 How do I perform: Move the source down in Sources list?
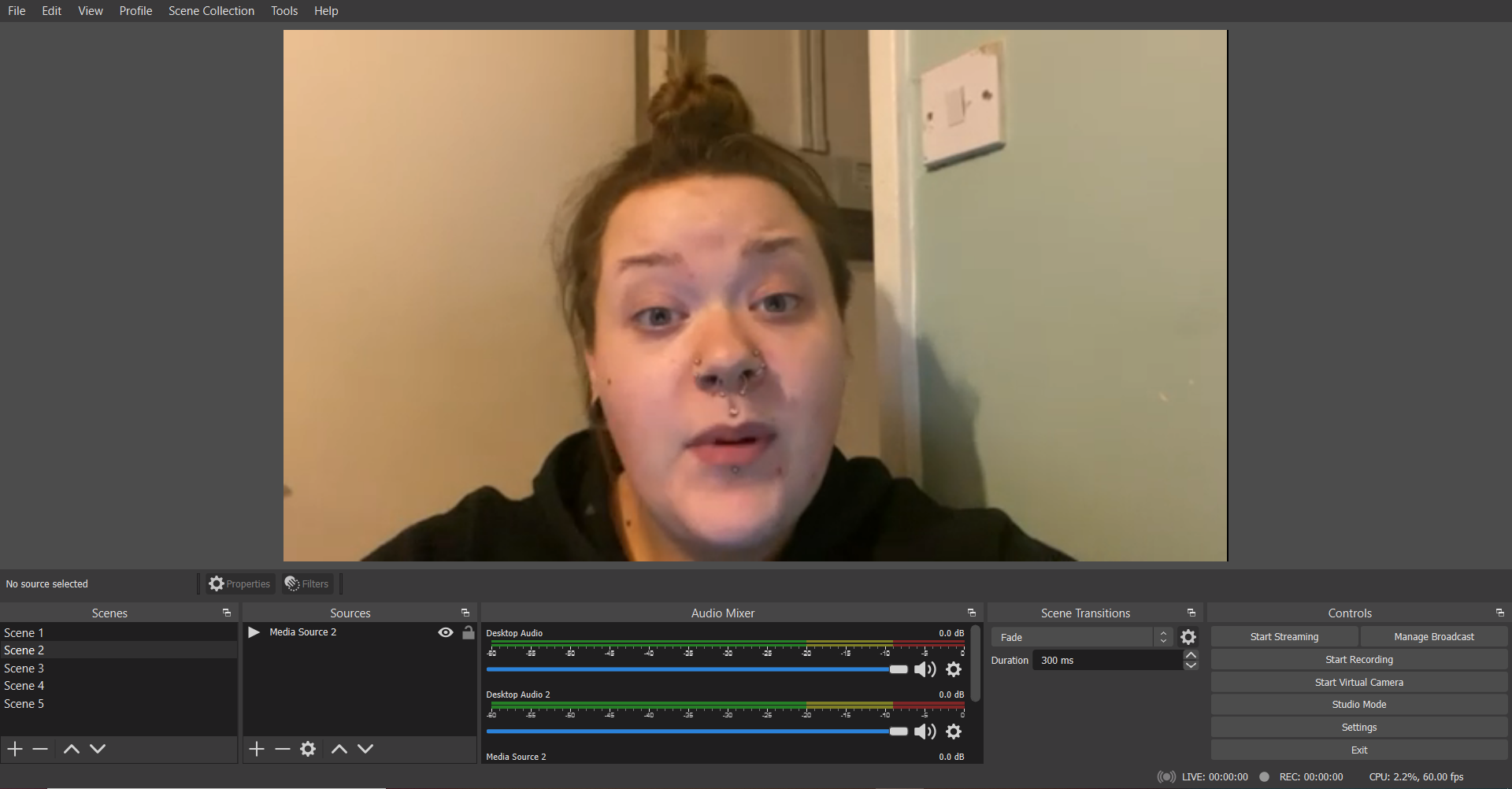365,749
